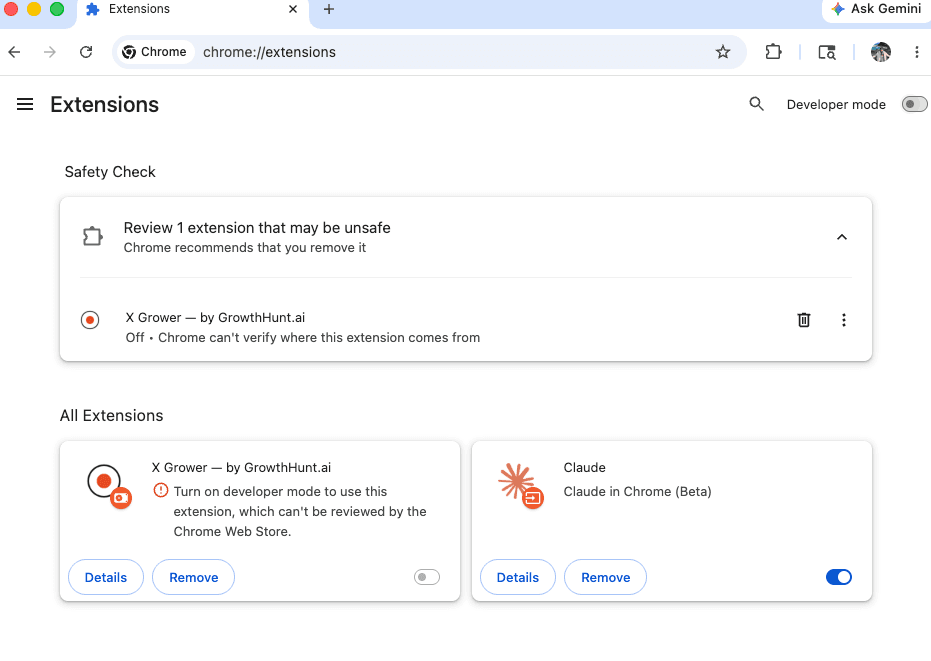Open Details for X Grower extension
Screen dimensions: 931x661
[x=106, y=577]
